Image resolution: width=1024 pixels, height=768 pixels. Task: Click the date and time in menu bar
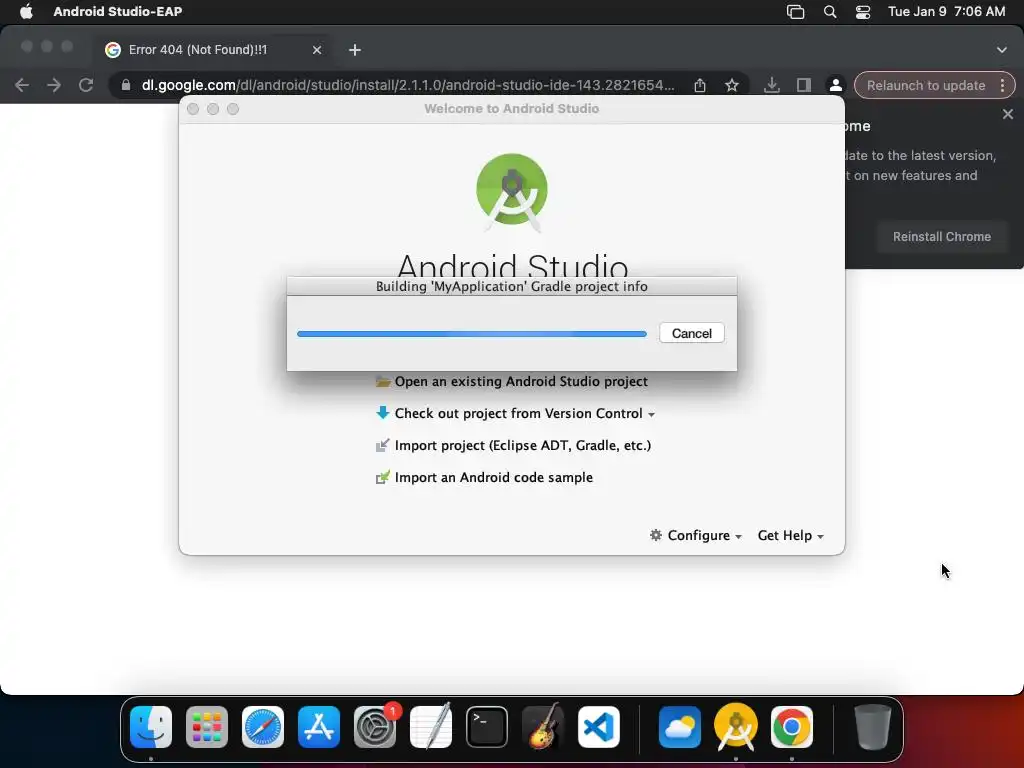946,11
